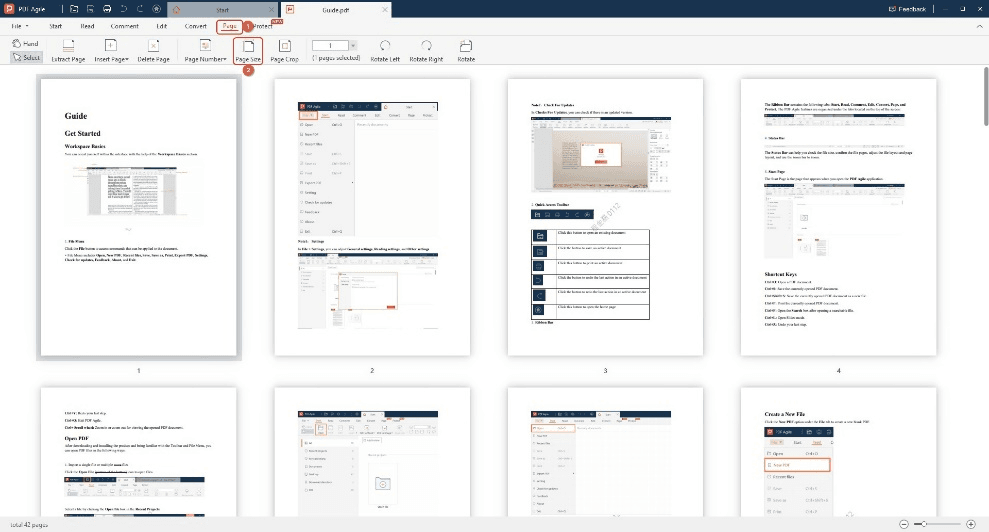Select page 1 thumbnail titled Guide
This screenshot has width=989, height=532.
point(139,217)
